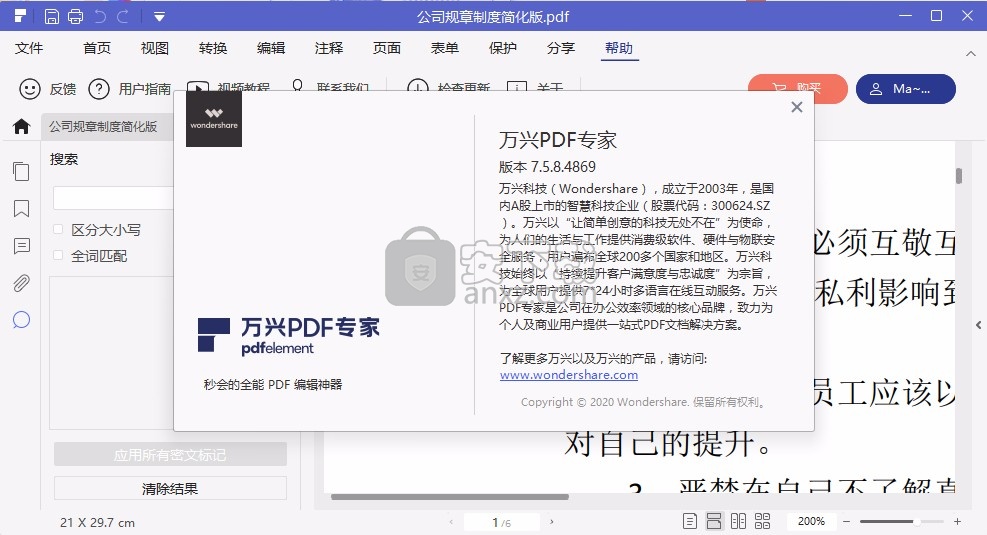The image size is (987, 535).
Task: Open the Ma~ user account button
Action: click(x=905, y=89)
